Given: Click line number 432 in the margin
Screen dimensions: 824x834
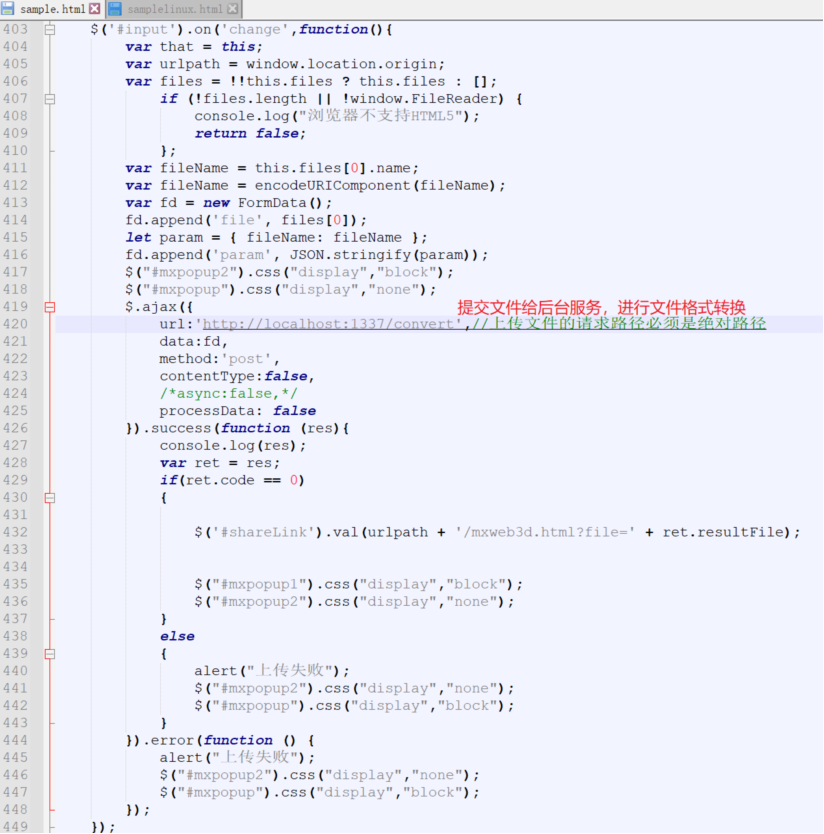Looking at the screenshot, I should [15, 532].
